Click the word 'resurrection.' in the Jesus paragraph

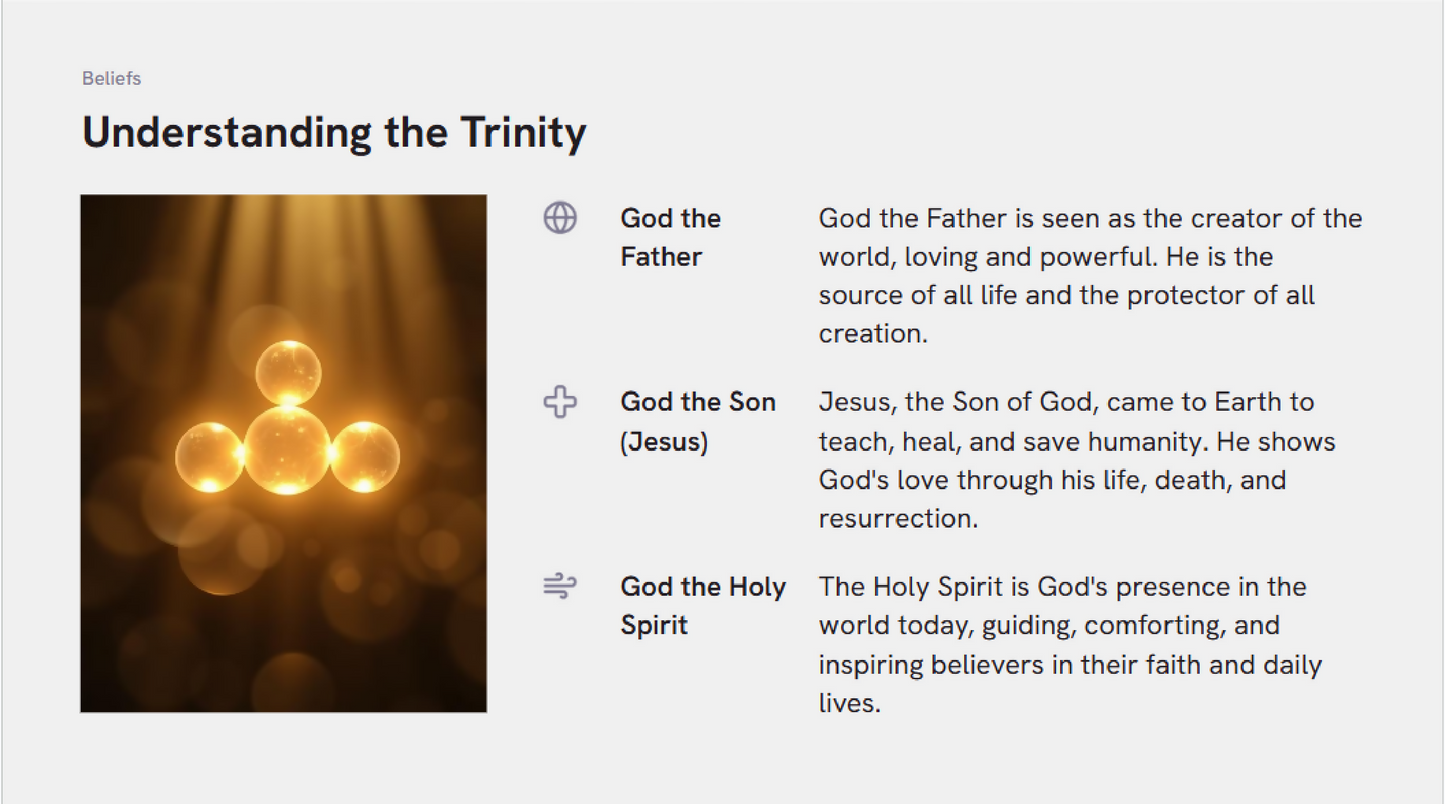tap(897, 519)
